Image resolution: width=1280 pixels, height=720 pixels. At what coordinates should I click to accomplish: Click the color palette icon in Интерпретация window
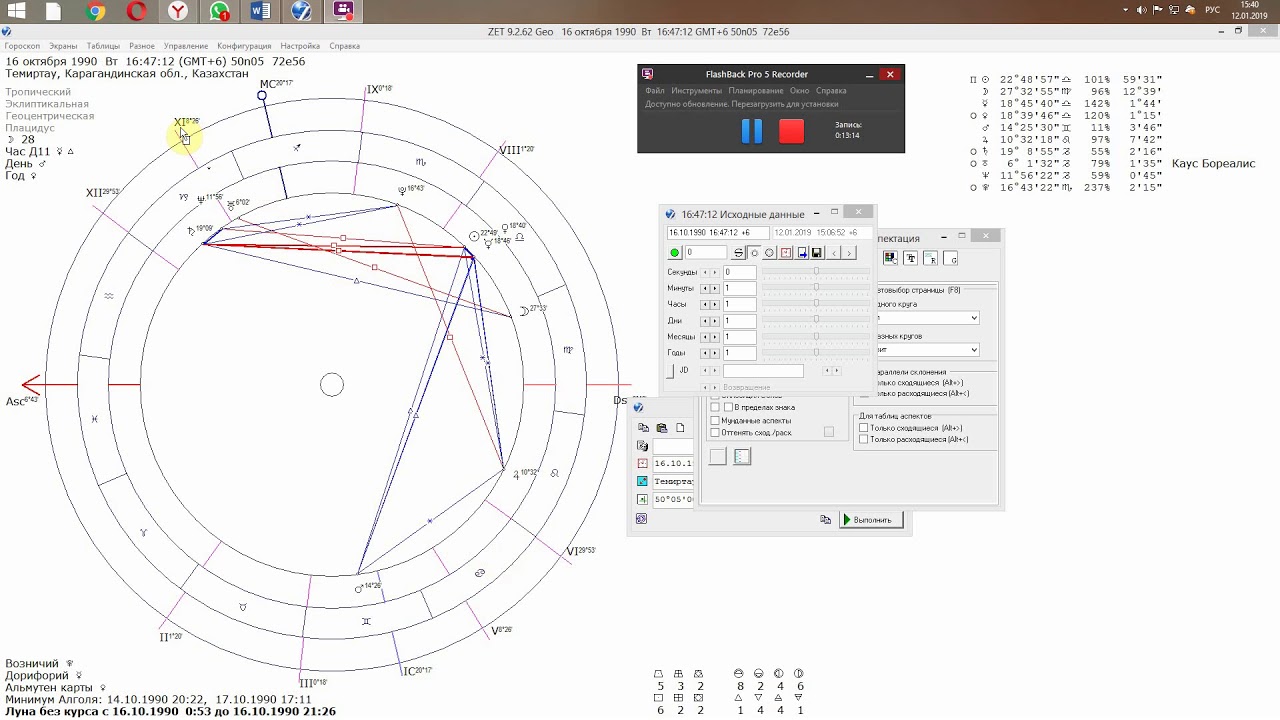point(890,258)
